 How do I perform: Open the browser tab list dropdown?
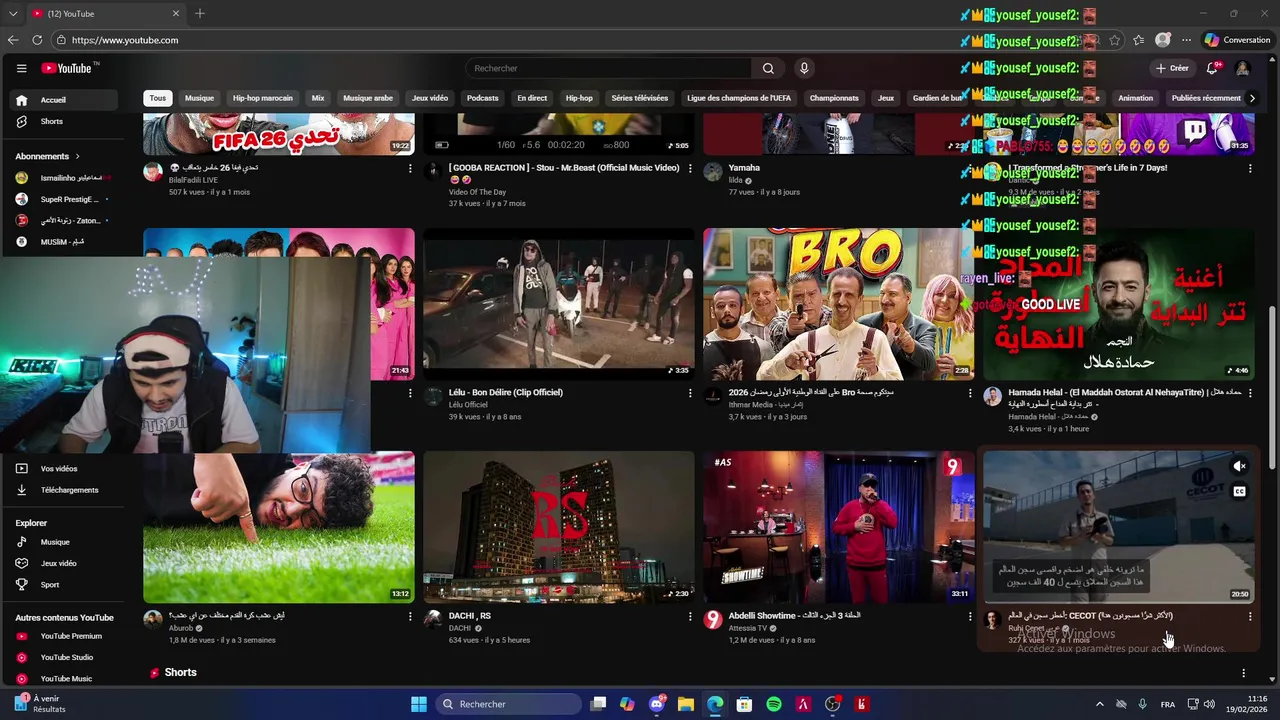click(13, 13)
